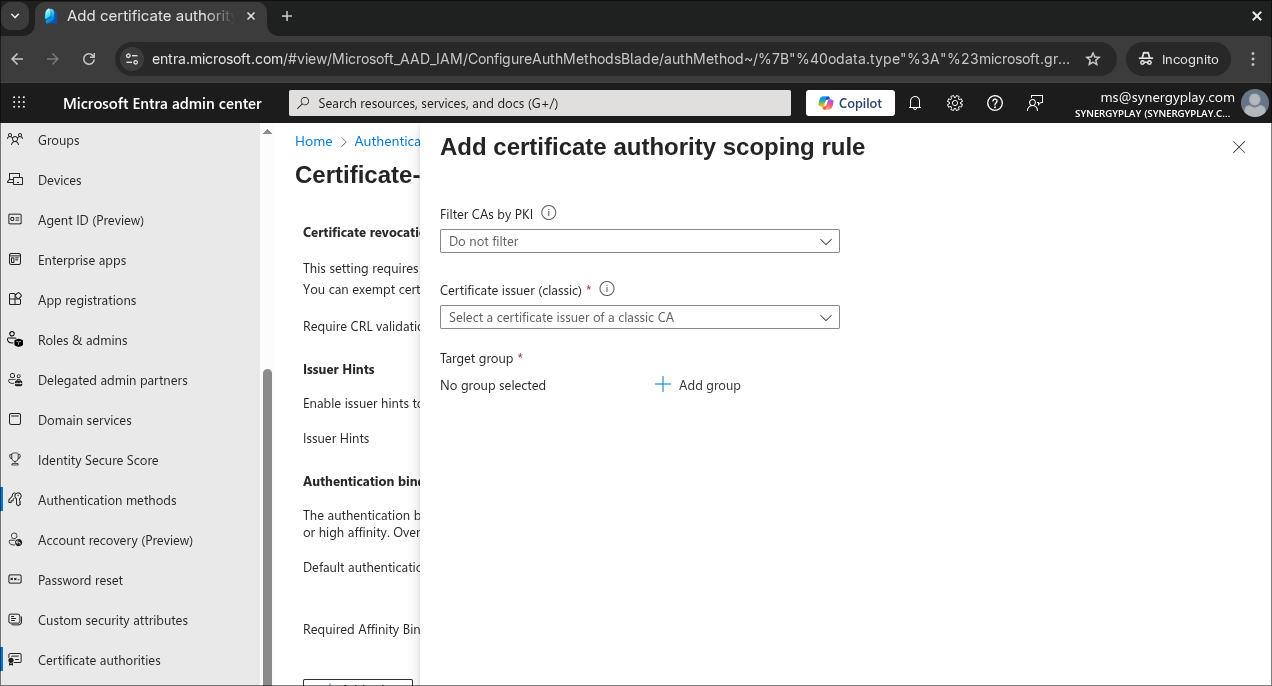Select Password reset in the sidebar
Viewport: 1272px width, 686px height.
pos(81,580)
